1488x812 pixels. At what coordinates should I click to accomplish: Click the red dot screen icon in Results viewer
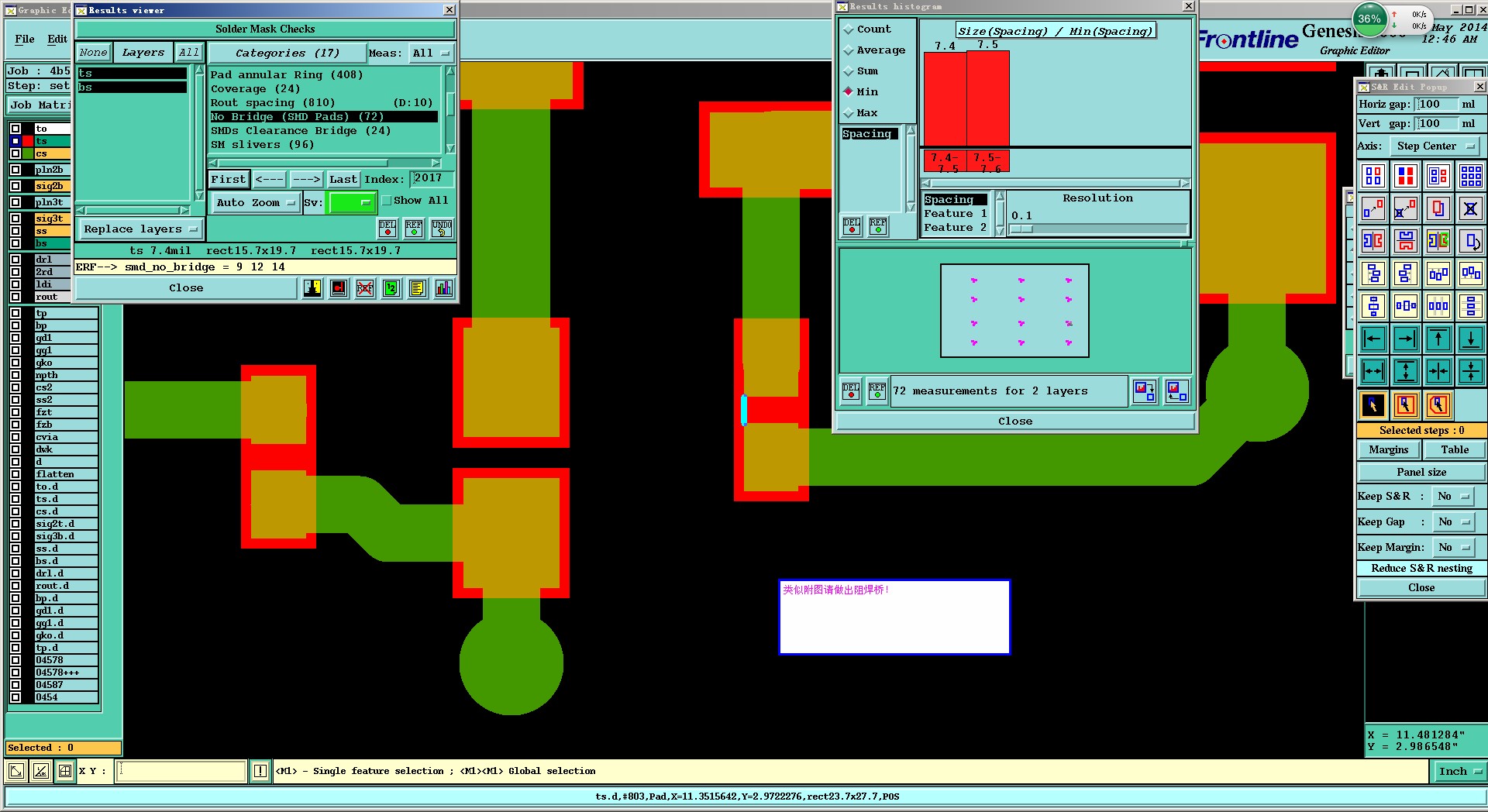point(339,288)
